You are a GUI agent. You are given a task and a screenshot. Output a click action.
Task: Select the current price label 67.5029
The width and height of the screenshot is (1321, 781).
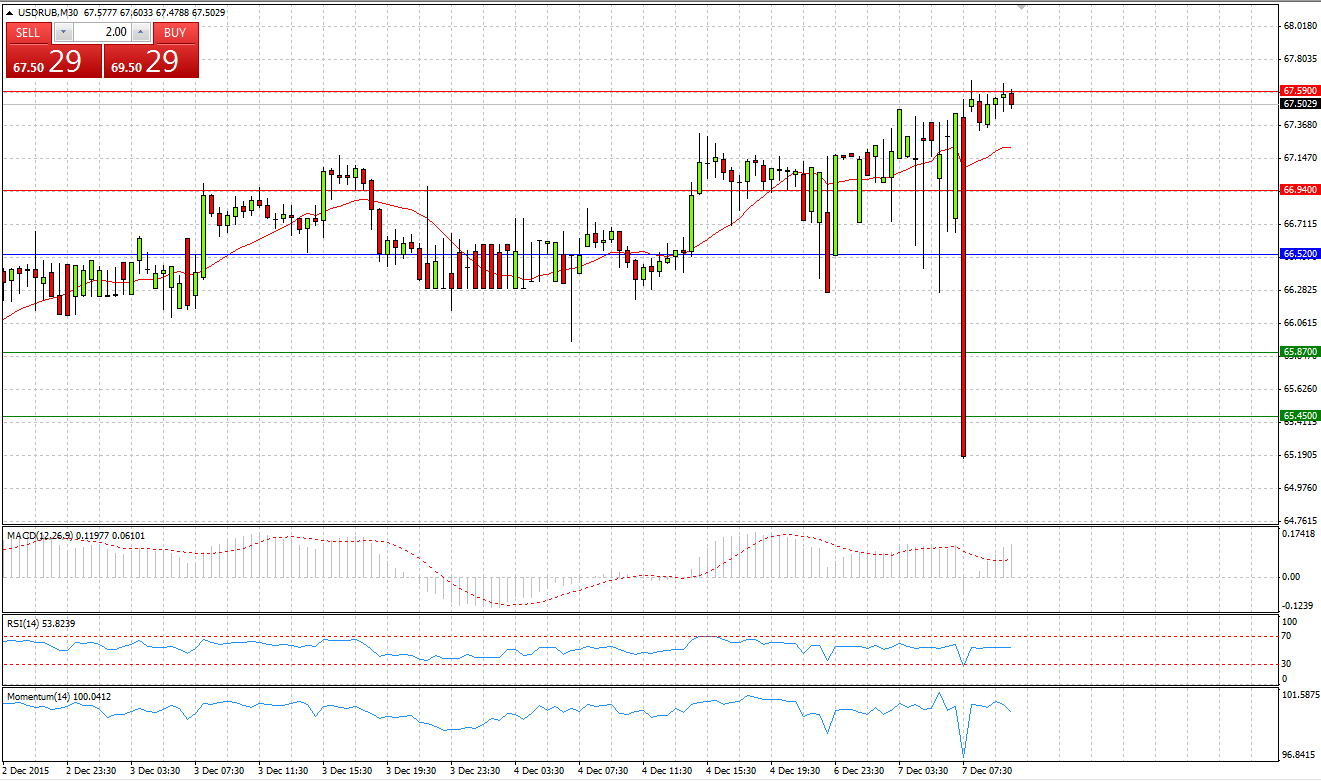click(1300, 103)
